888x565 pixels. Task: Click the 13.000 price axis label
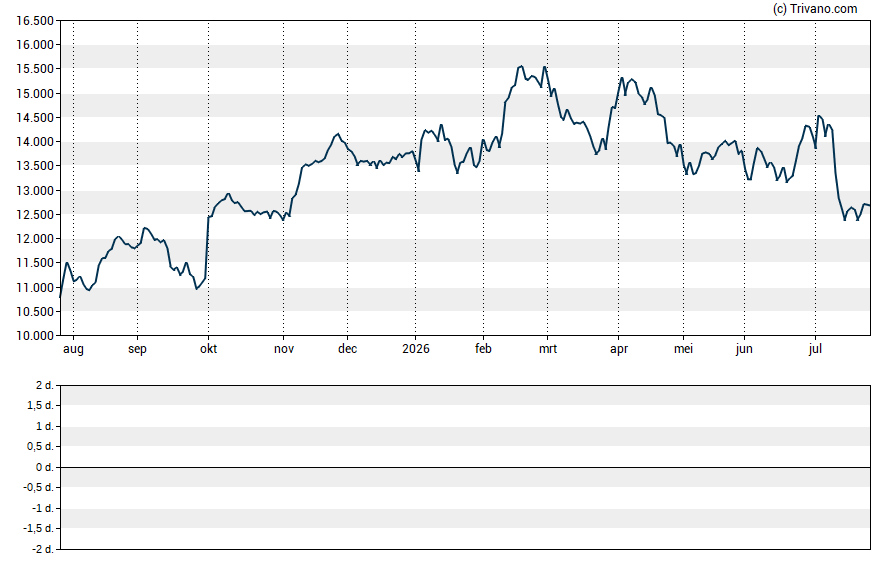click(x=35, y=190)
